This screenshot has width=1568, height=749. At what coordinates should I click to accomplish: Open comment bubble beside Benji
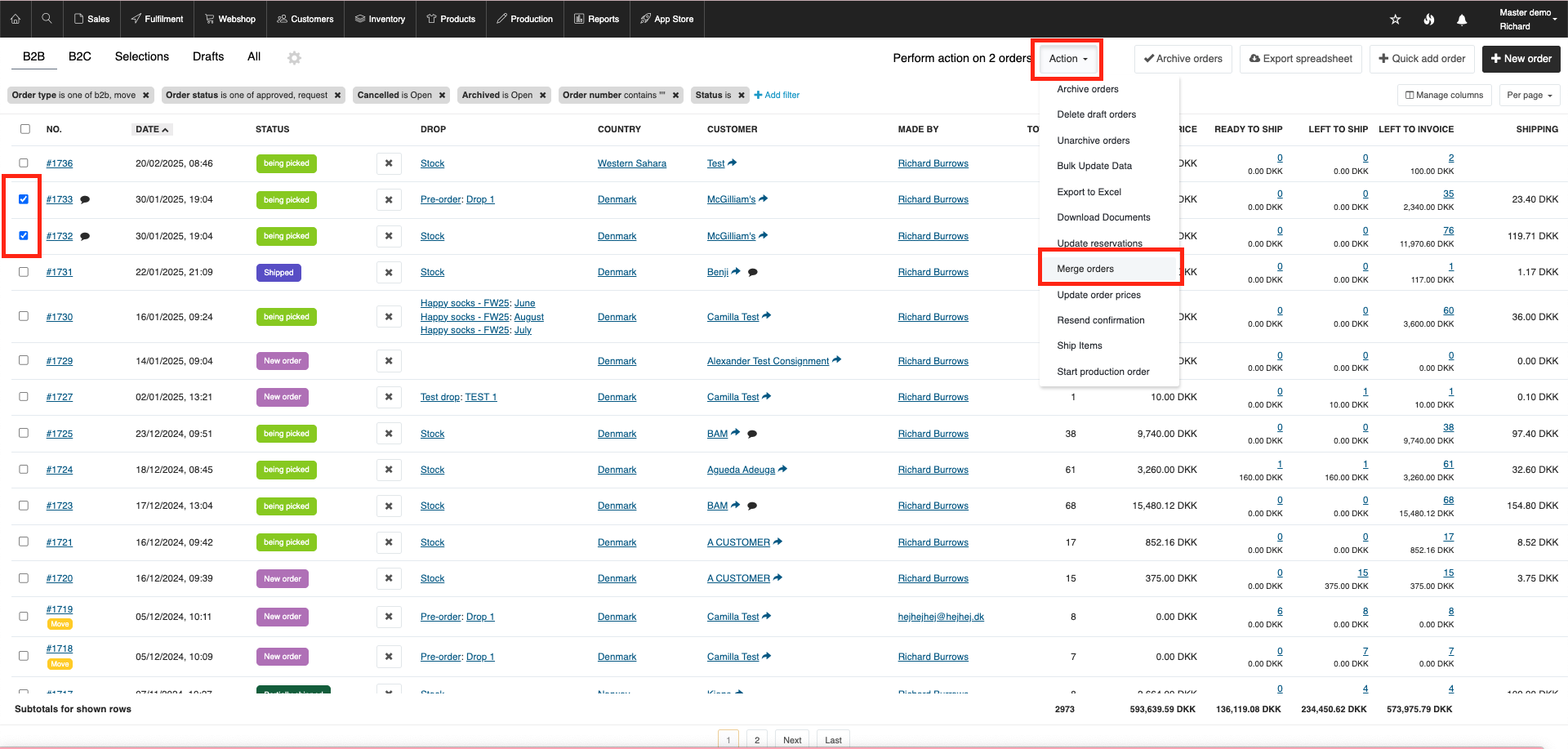click(x=753, y=272)
